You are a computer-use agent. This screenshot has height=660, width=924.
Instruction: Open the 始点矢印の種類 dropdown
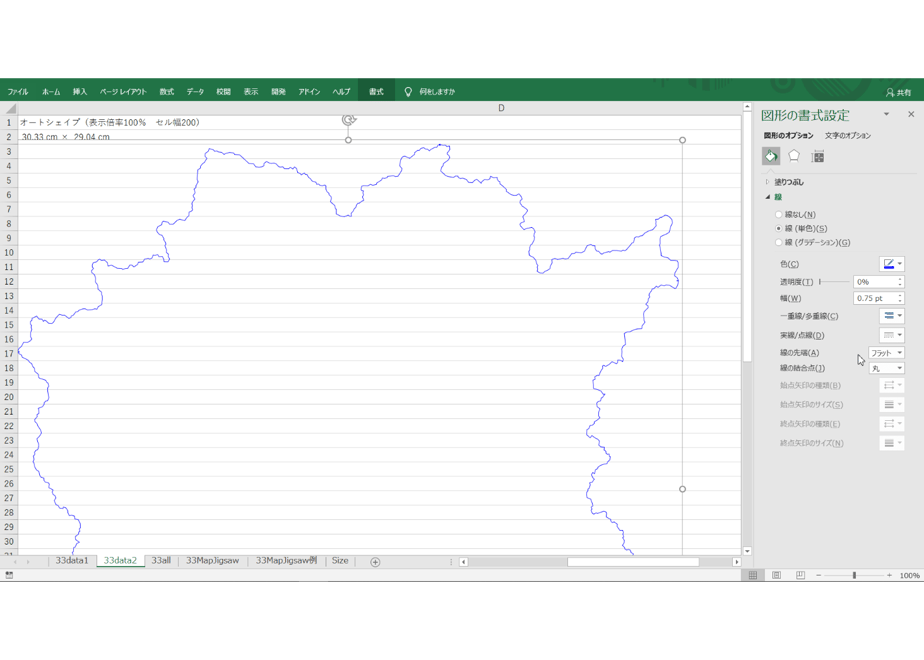point(892,385)
